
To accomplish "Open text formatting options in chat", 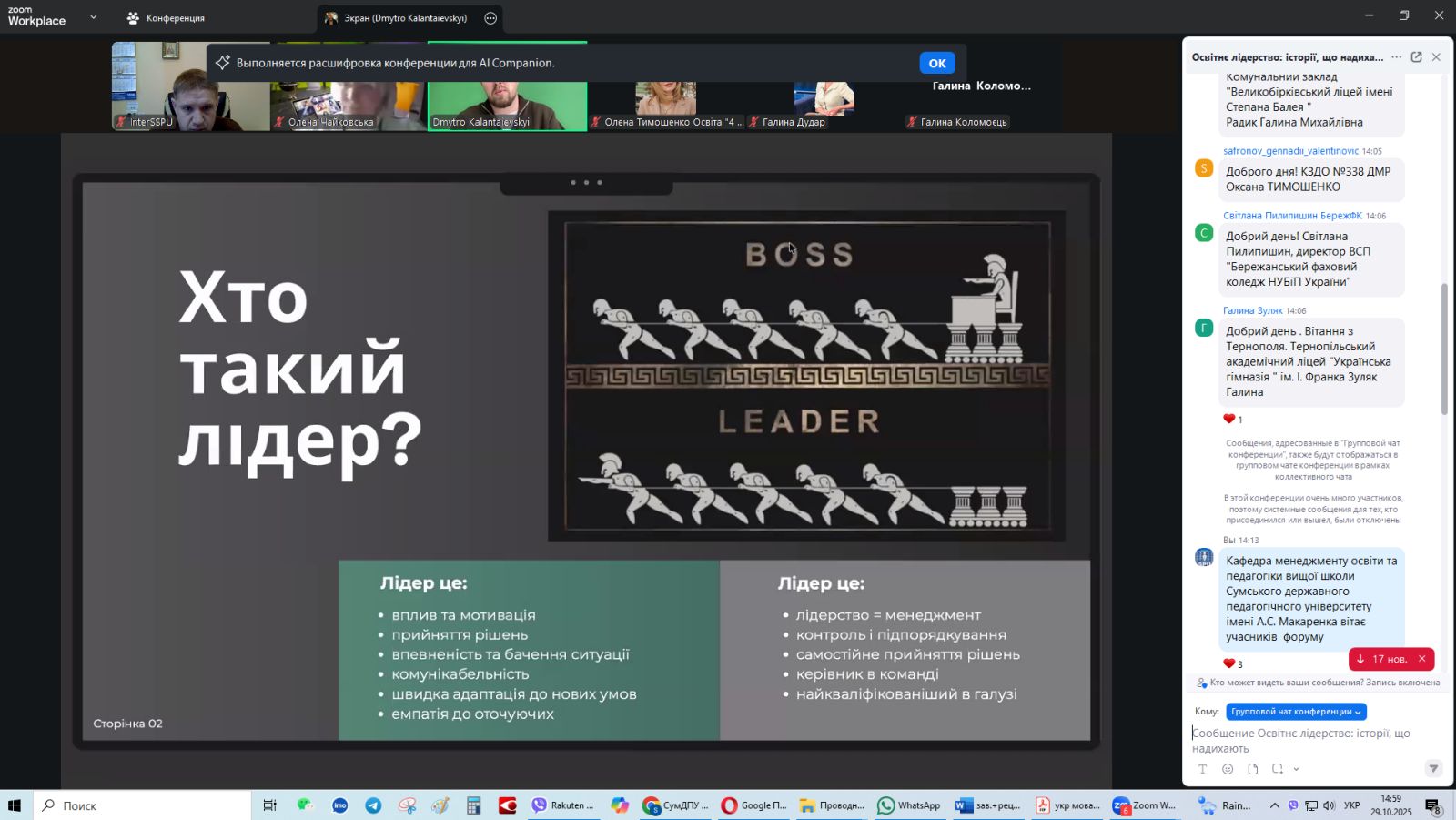I will pyautogui.click(x=1202, y=769).
